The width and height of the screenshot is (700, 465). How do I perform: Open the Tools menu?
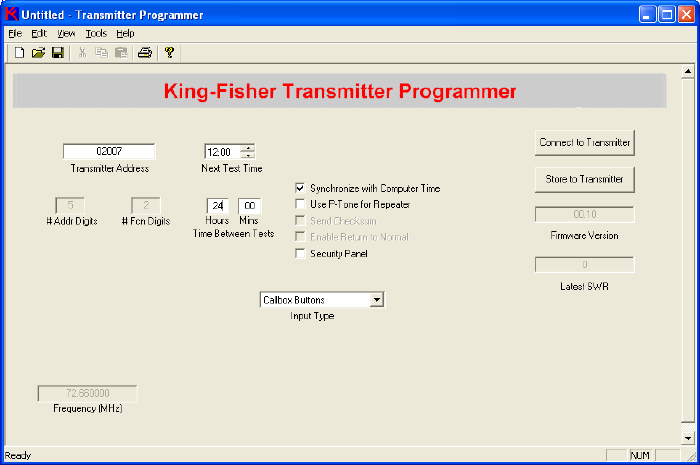click(x=96, y=33)
